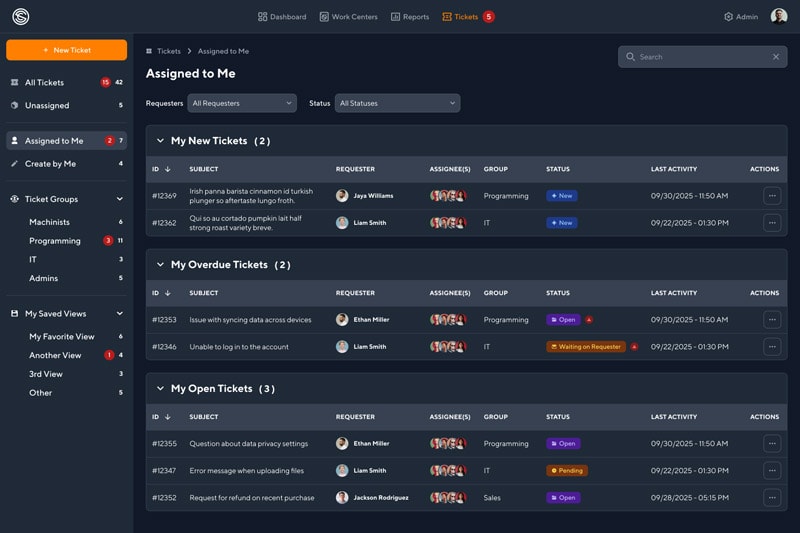Screen dimensions: 800x533
Task: Click the New Ticket button
Action: (66, 50)
